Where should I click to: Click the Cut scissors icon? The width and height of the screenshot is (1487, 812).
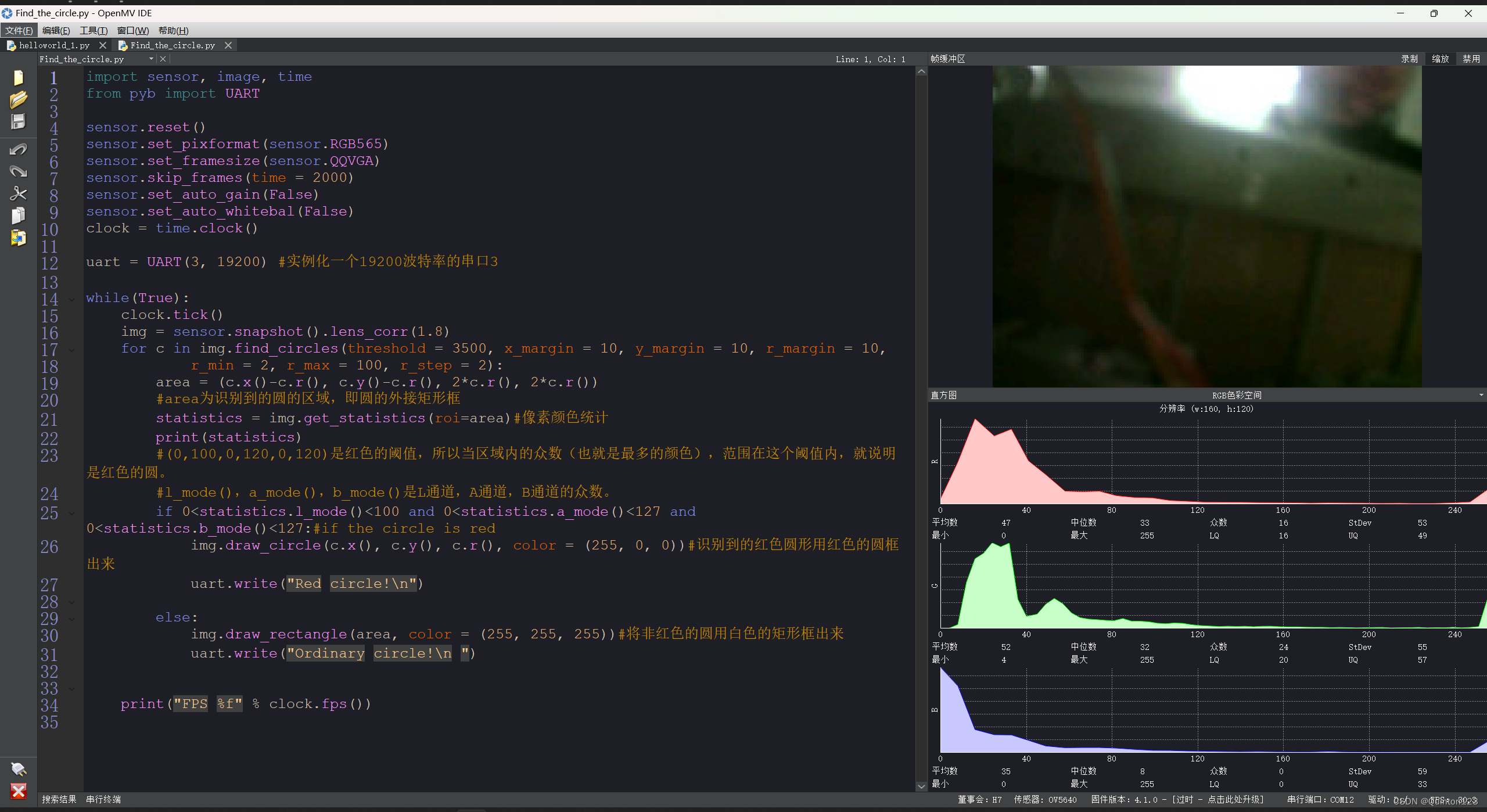click(18, 193)
